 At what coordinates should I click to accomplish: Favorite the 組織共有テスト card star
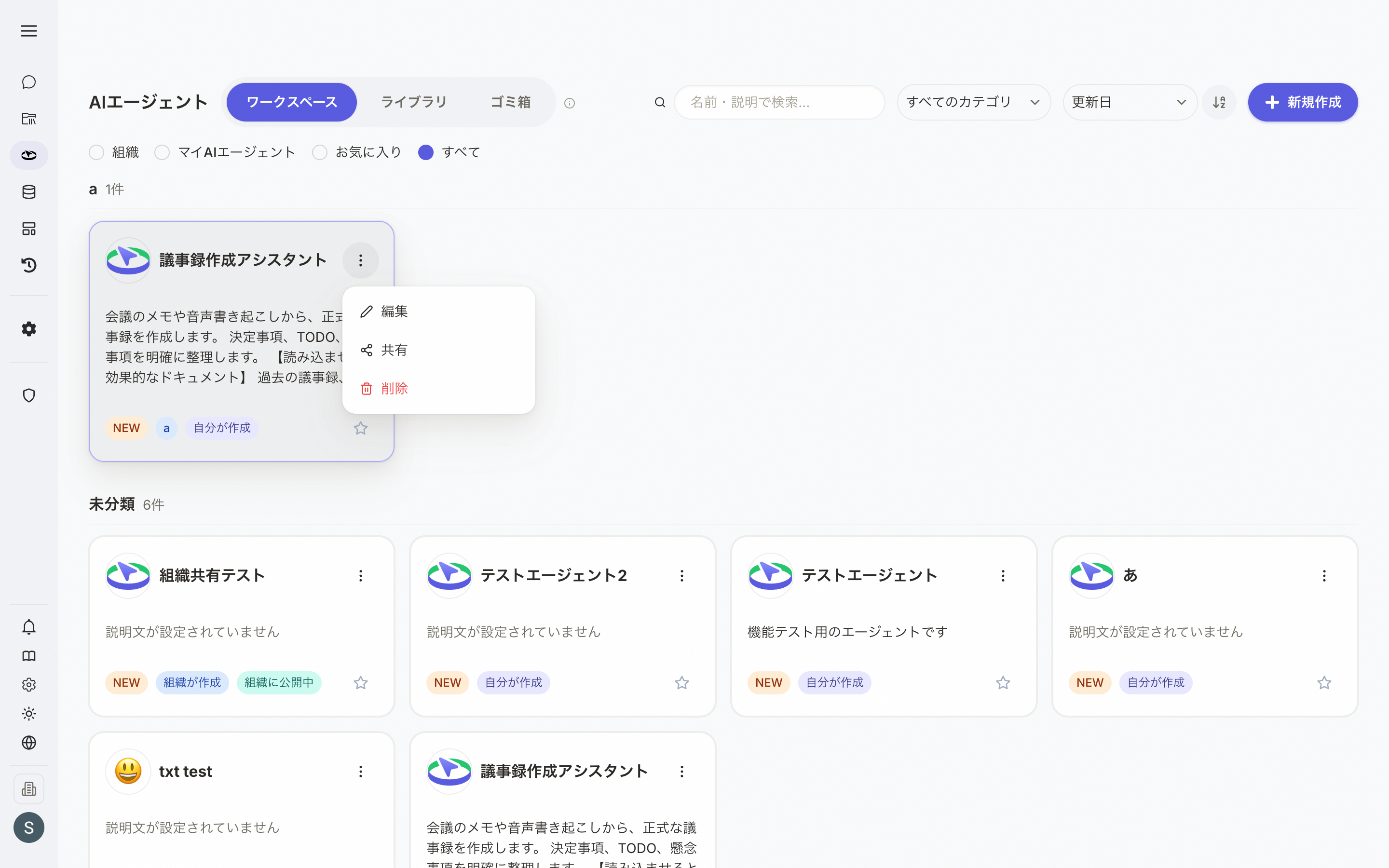[x=360, y=682]
